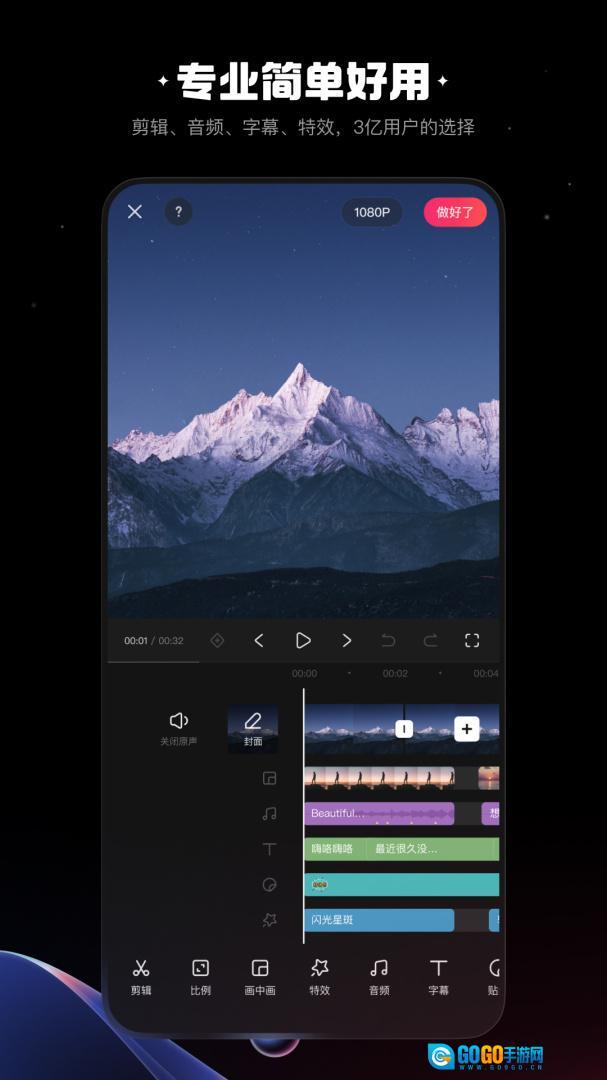Jump to the next frame arrow
The image size is (607, 1080).
pyautogui.click(x=347, y=640)
